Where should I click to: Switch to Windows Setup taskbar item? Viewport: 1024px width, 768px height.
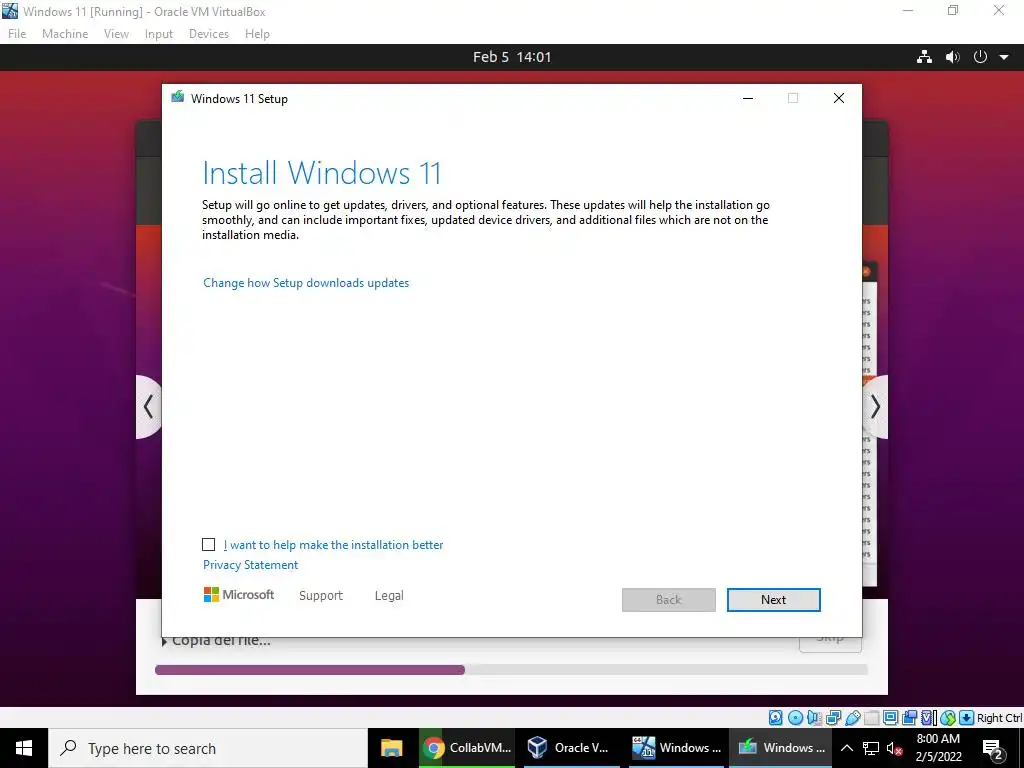pos(780,748)
